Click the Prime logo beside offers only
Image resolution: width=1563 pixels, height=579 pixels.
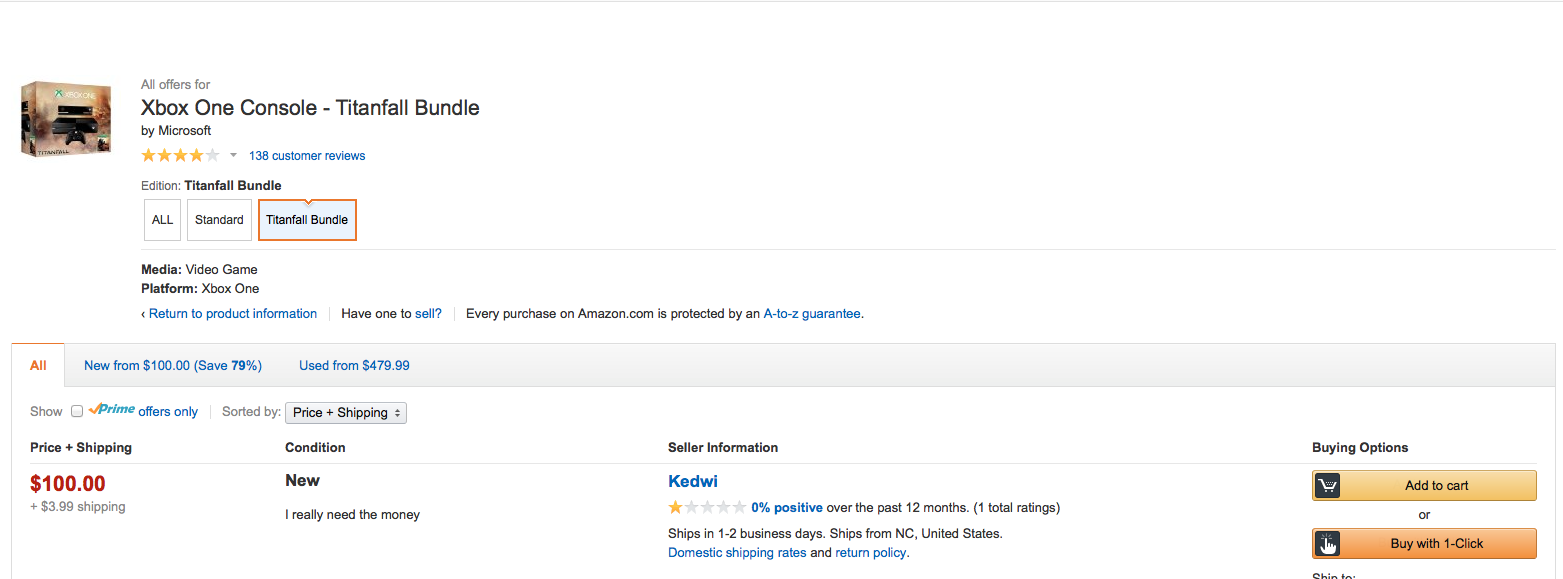[111, 410]
